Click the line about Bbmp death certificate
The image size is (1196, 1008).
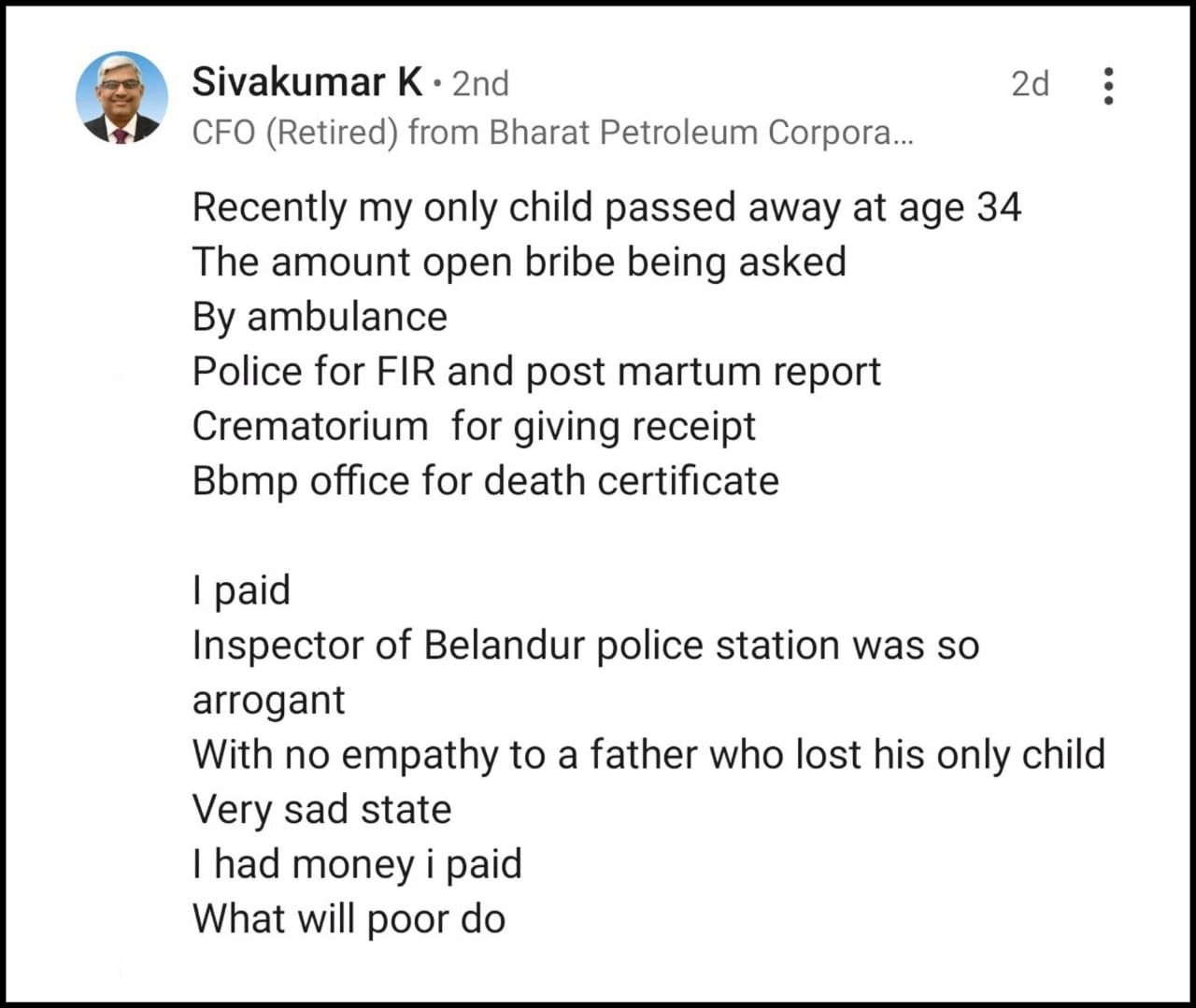click(x=484, y=480)
